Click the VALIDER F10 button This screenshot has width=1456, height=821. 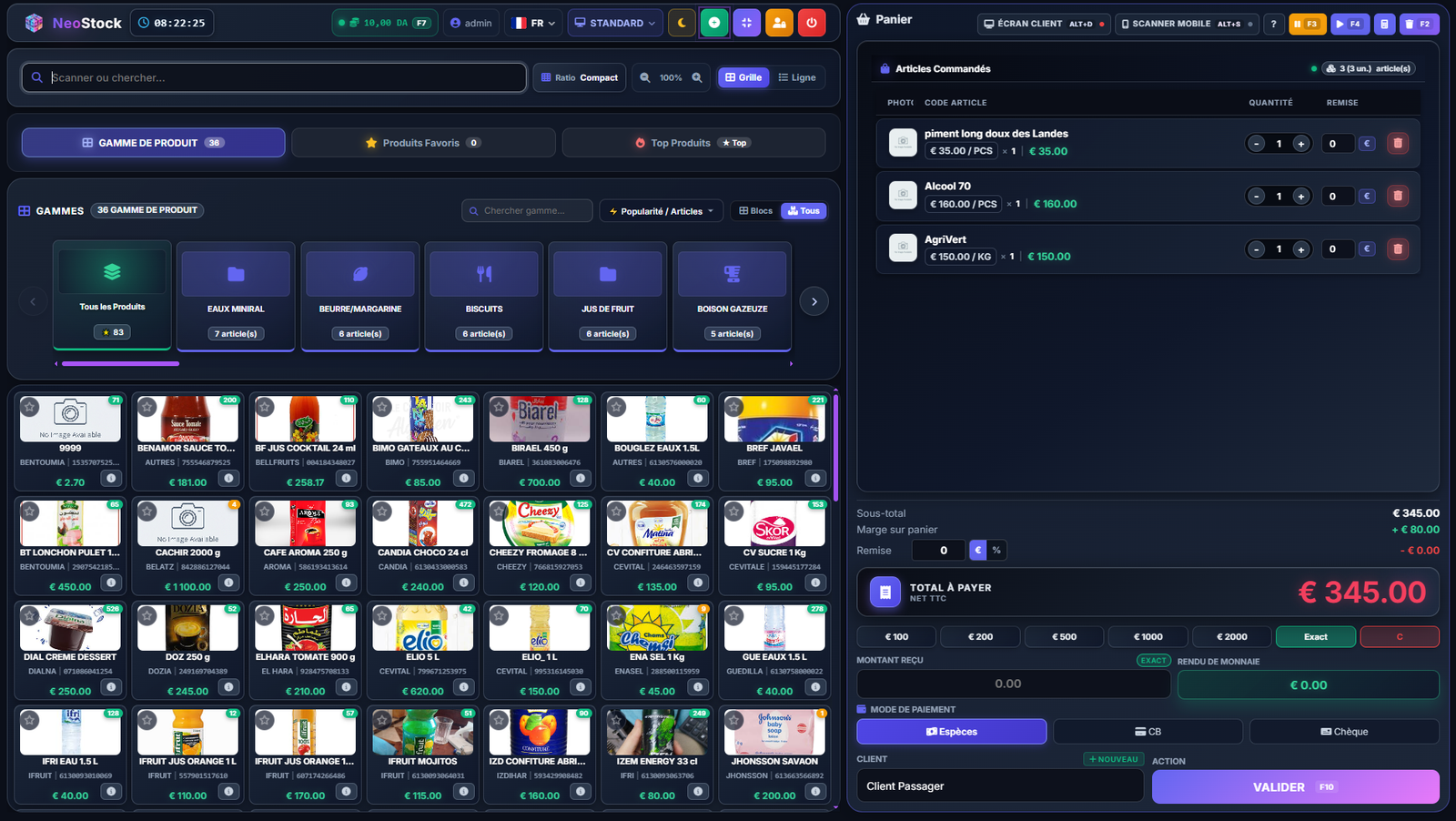(x=1296, y=786)
